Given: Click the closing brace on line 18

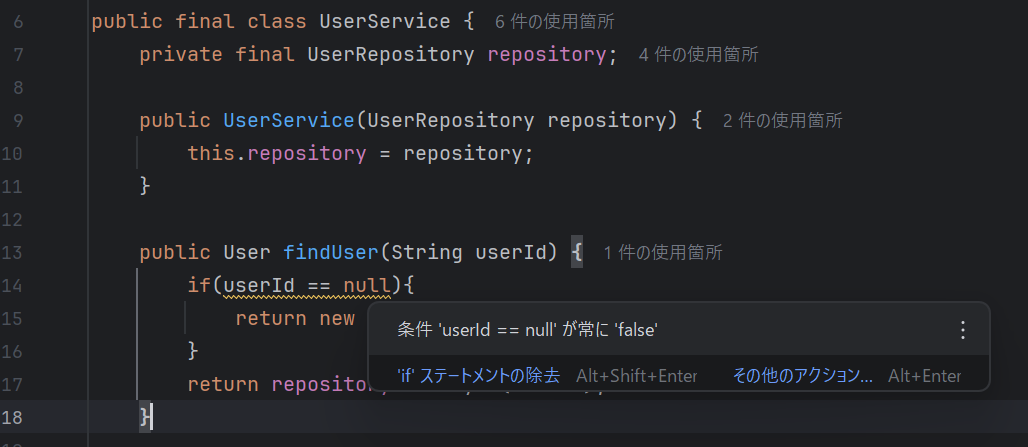Looking at the screenshot, I should (145, 417).
